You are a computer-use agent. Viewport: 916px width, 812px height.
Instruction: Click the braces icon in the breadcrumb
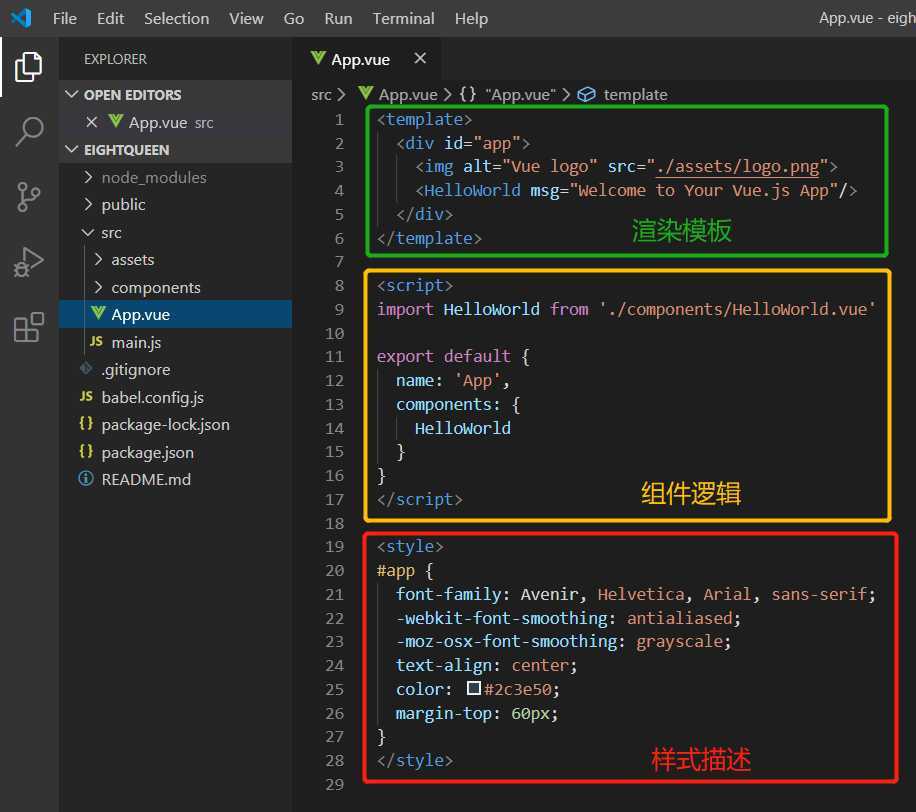467,94
